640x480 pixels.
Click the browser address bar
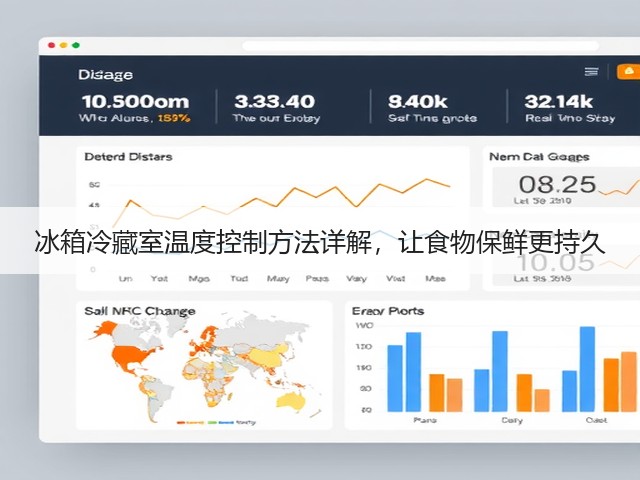click(x=420, y=45)
